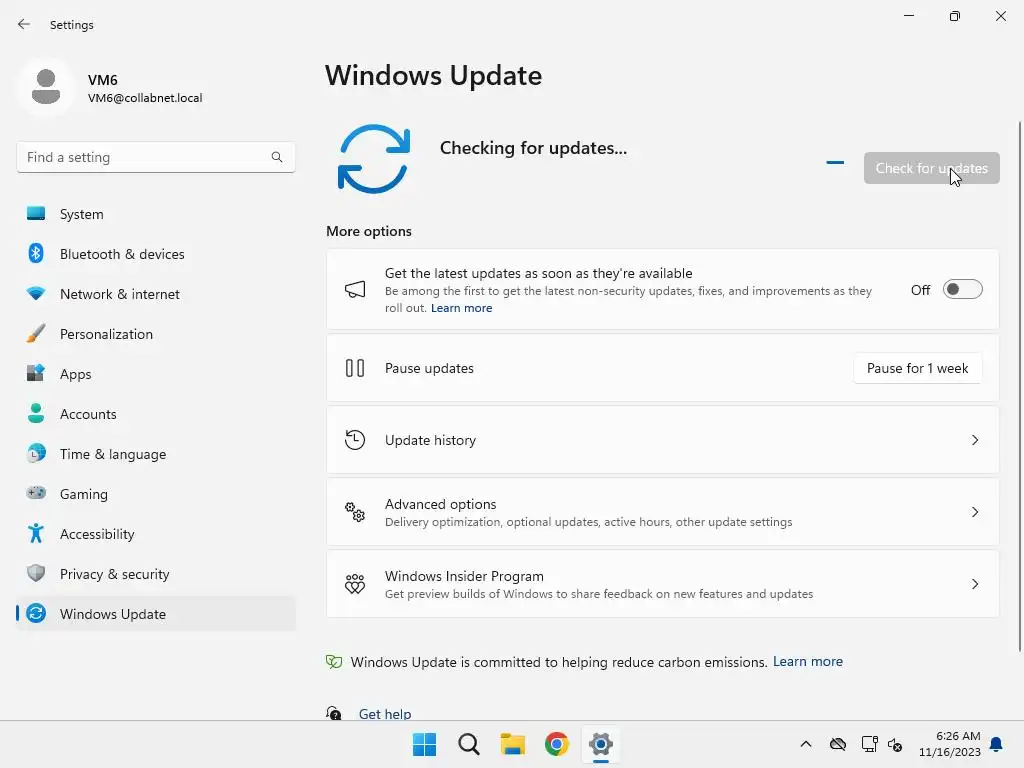Image resolution: width=1024 pixels, height=768 pixels.
Task: Expand Windows Insider Program chevron
Action: (975, 584)
